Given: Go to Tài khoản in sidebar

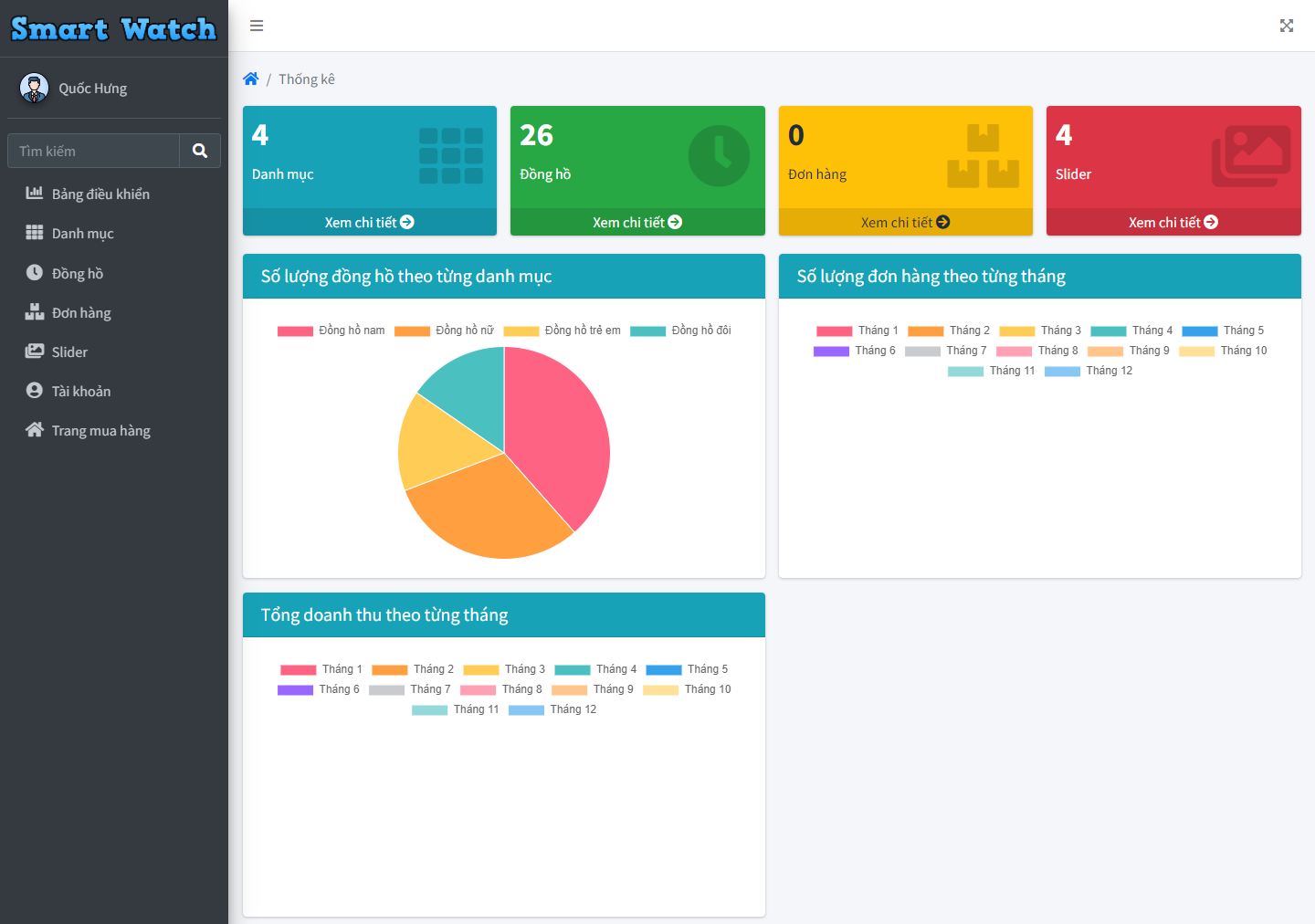Looking at the screenshot, I should [81, 391].
